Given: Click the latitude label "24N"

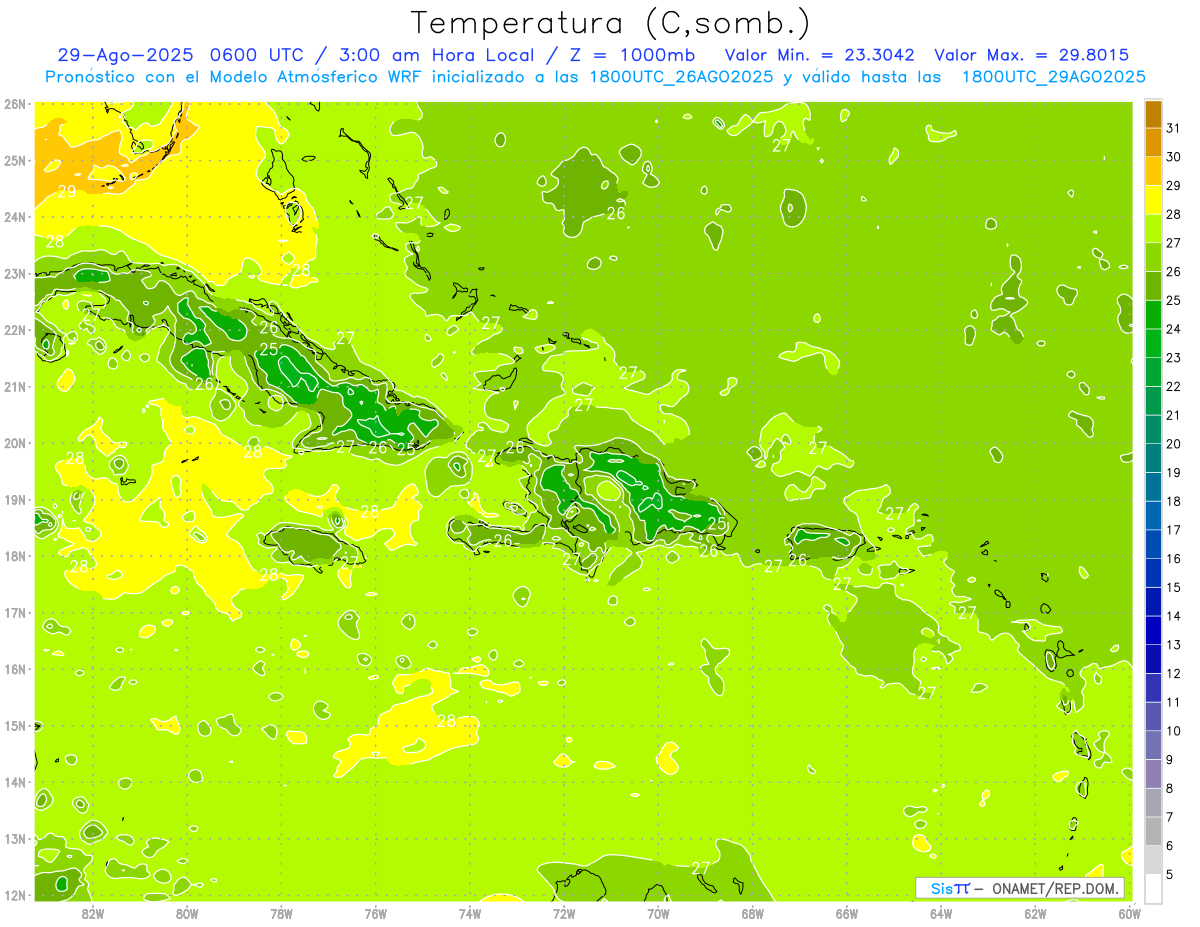Looking at the screenshot, I should coord(14,217).
